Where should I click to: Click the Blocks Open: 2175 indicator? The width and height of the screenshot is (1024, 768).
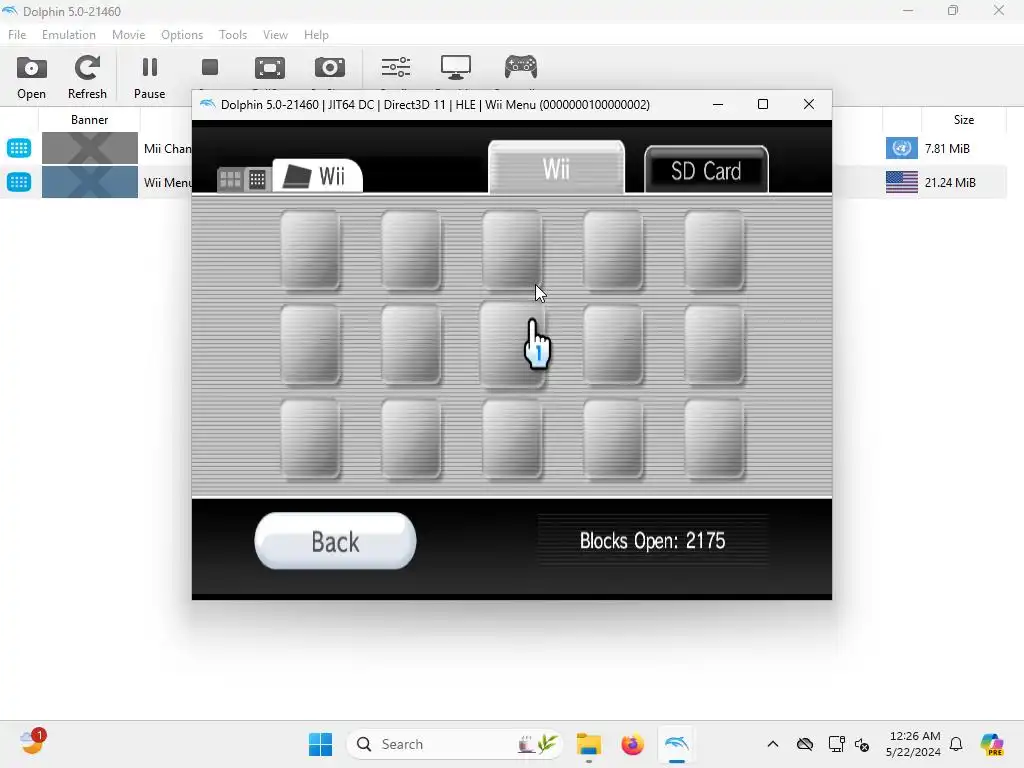652,541
